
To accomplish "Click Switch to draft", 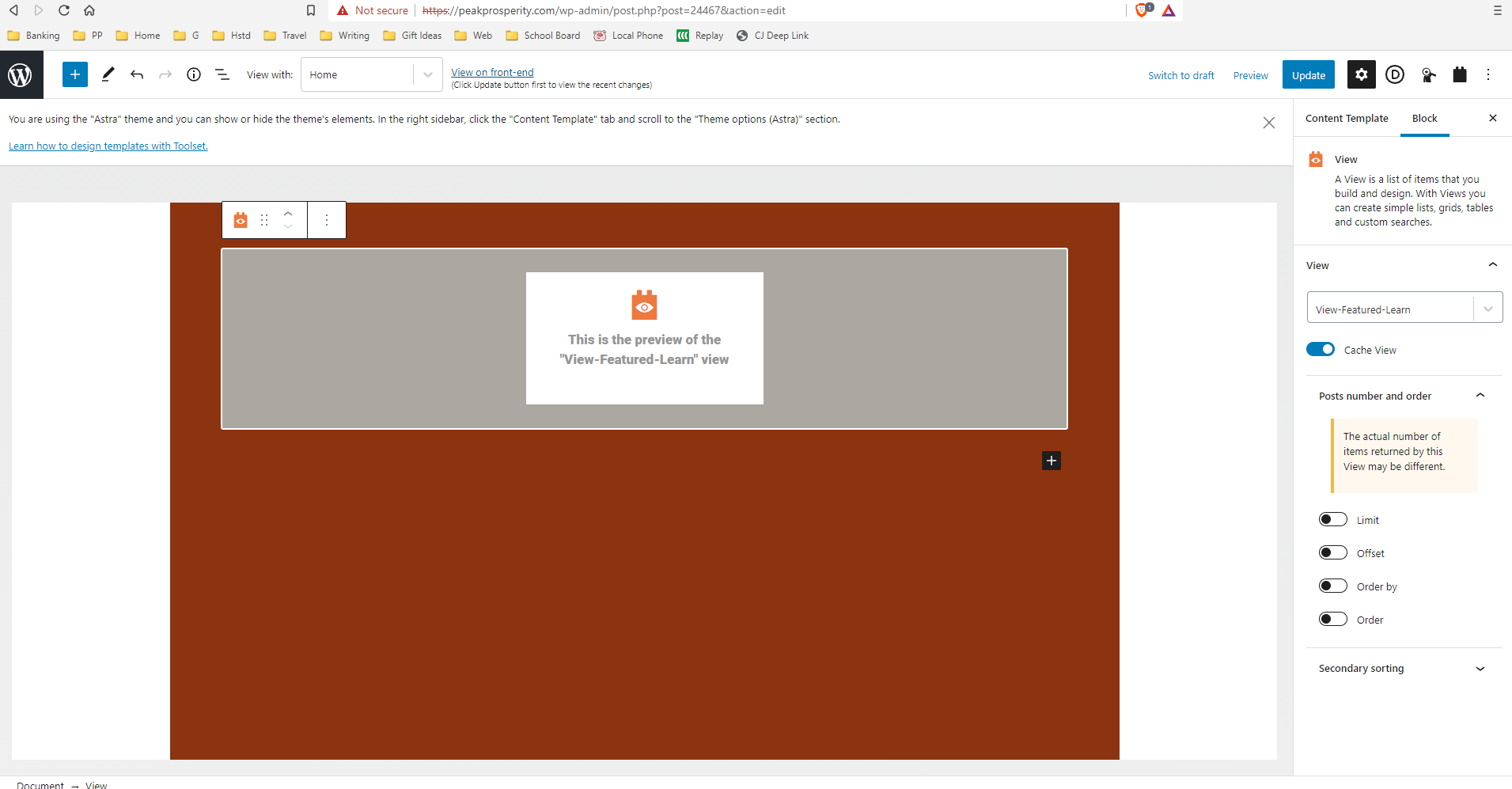I will [1180, 75].
